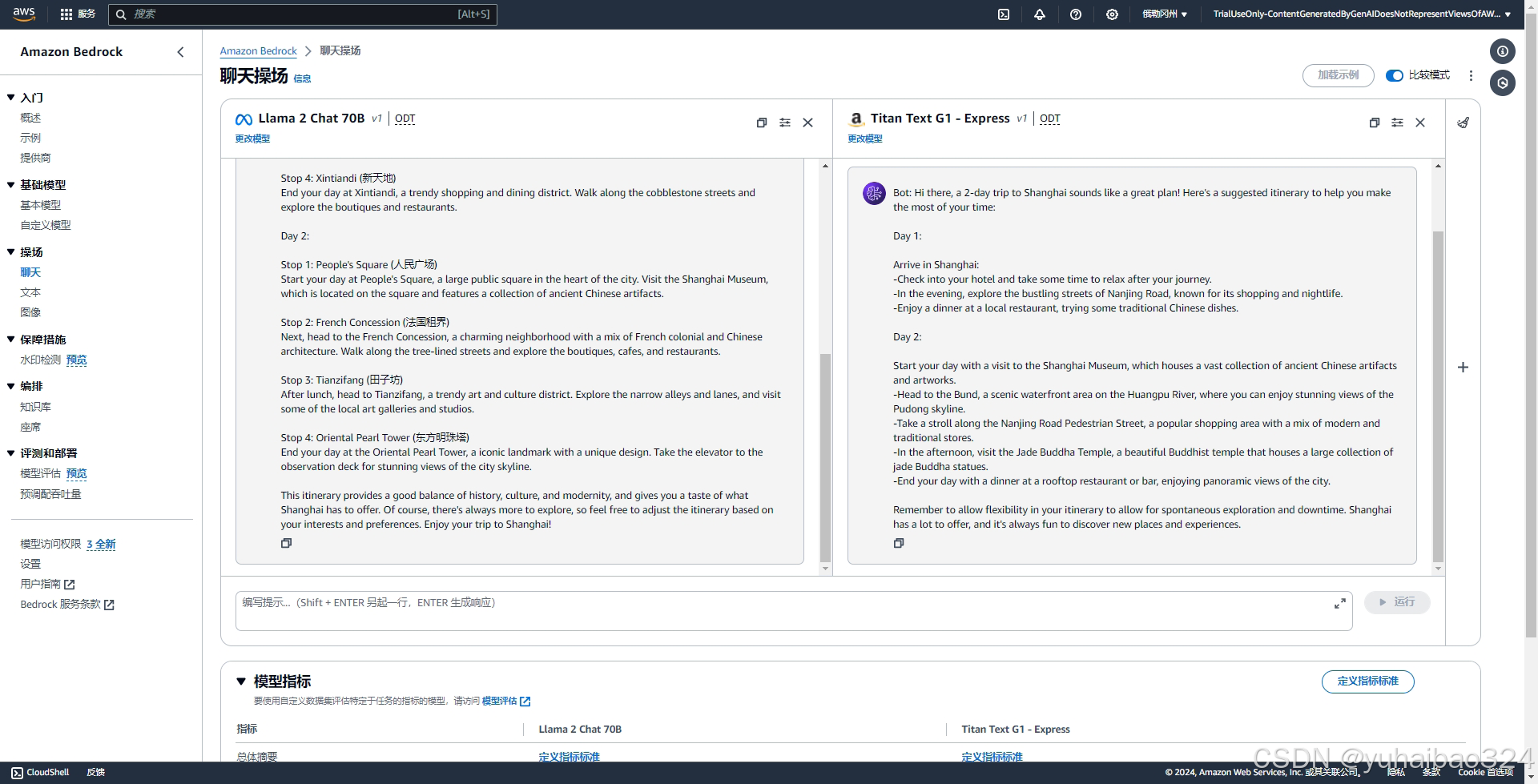Click the Titan panel scrollbar thumb
Viewport: 1538px width, 784px height.
pos(1438,396)
